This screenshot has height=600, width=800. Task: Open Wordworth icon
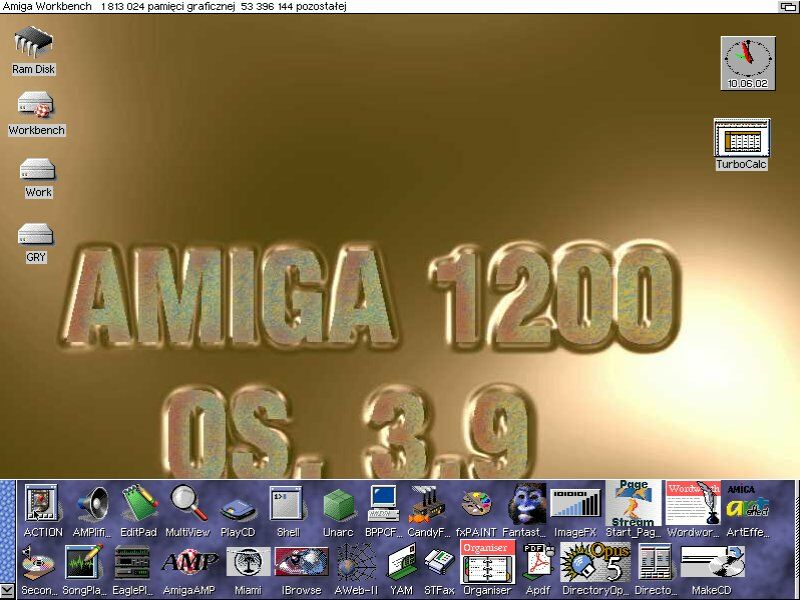(x=693, y=509)
